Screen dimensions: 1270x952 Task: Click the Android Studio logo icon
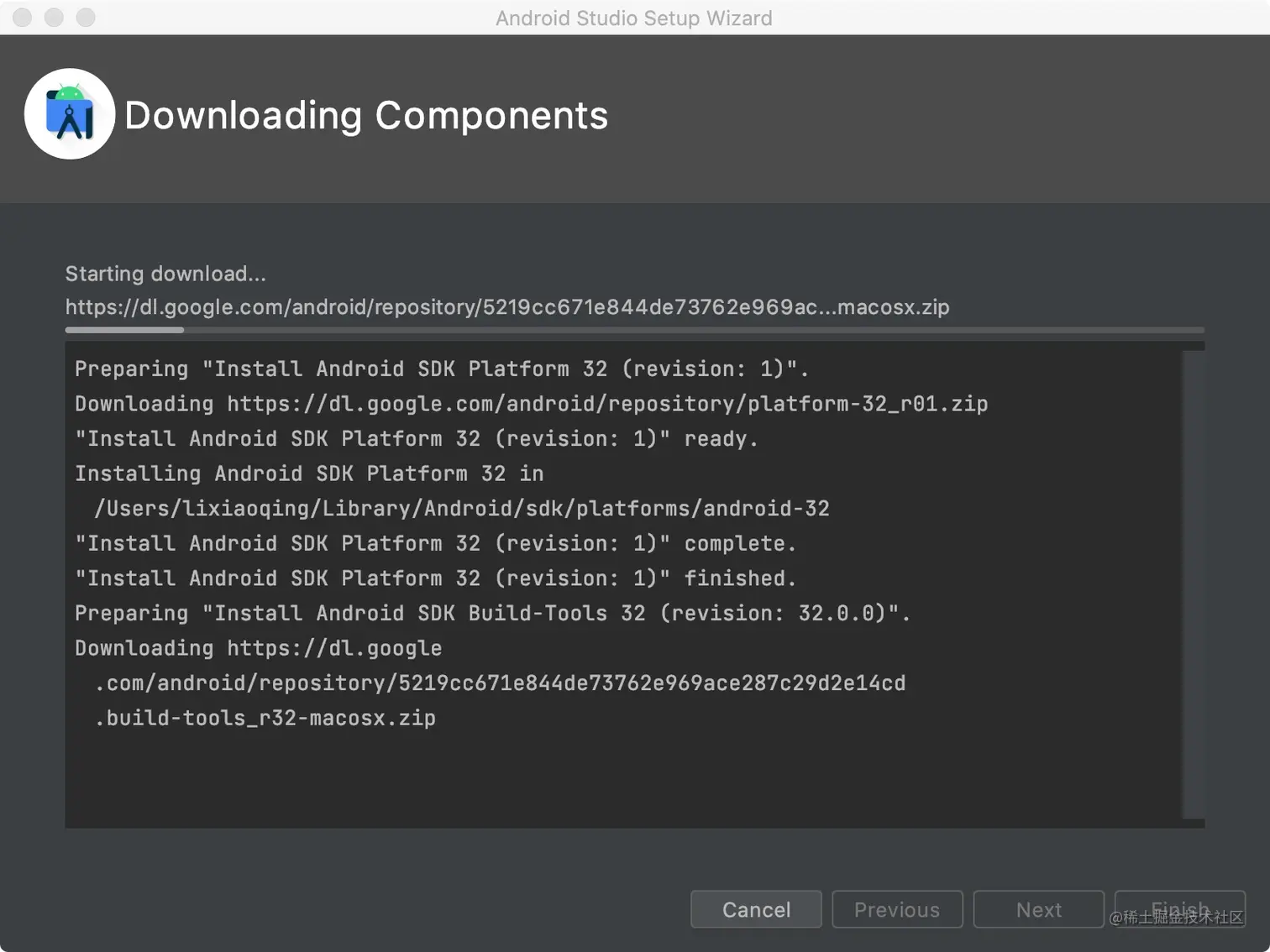coord(70,114)
